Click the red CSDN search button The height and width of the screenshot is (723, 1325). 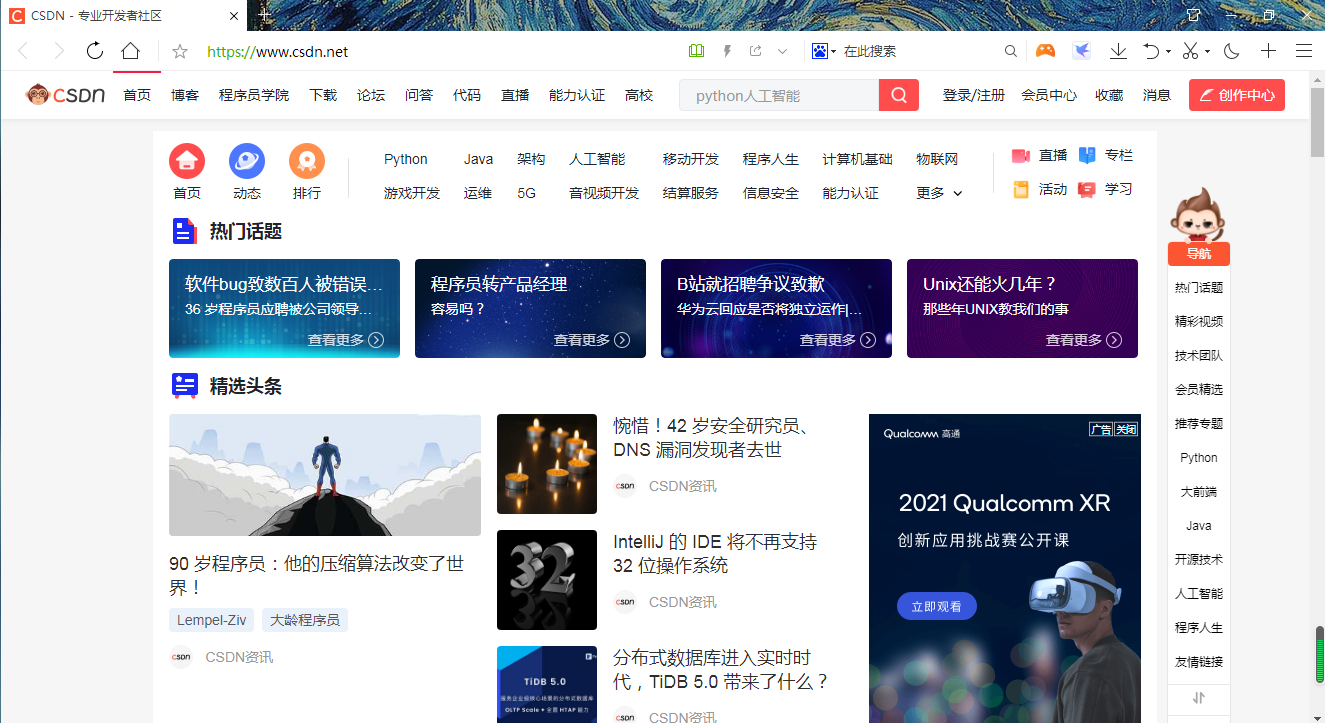899,95
